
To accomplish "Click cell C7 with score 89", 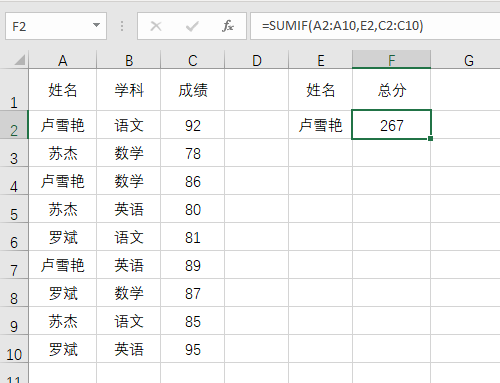I will (193, 265).
